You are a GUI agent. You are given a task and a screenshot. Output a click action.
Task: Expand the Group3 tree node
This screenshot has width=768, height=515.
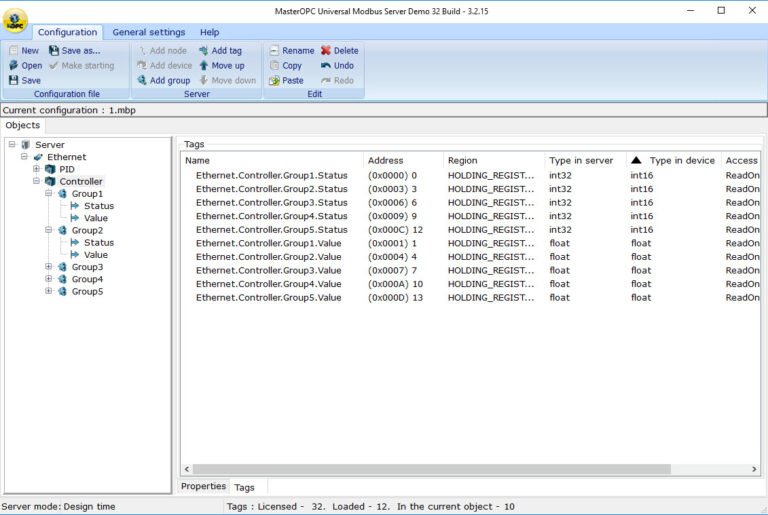pyautogui.click(x=48, y=267)
